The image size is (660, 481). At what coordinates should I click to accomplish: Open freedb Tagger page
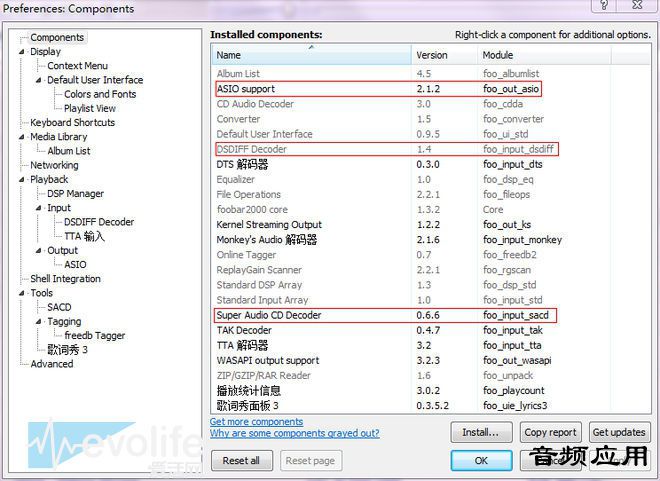pyautogui.click(x=95, y=335)
